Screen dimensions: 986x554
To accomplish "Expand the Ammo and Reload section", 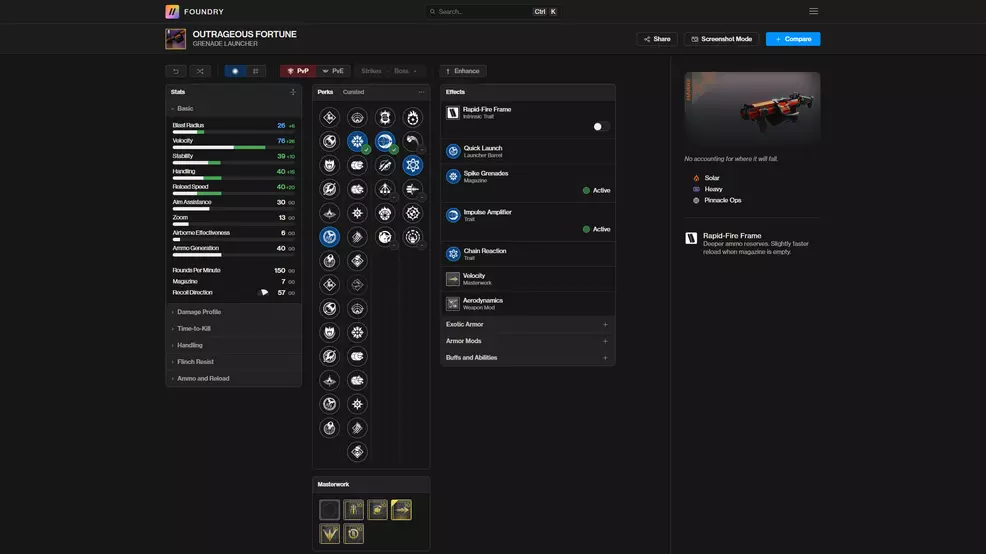I will click(233, 379).
